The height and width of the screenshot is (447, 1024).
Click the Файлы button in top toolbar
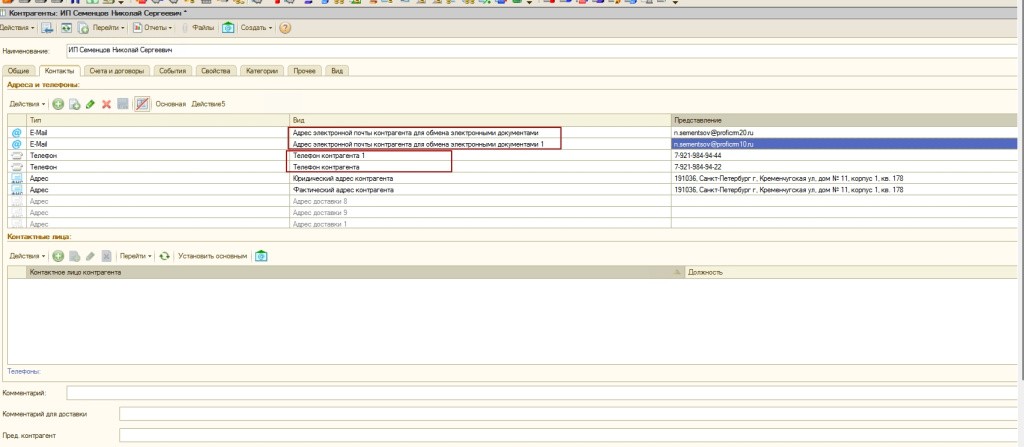[x=202, y=28]
